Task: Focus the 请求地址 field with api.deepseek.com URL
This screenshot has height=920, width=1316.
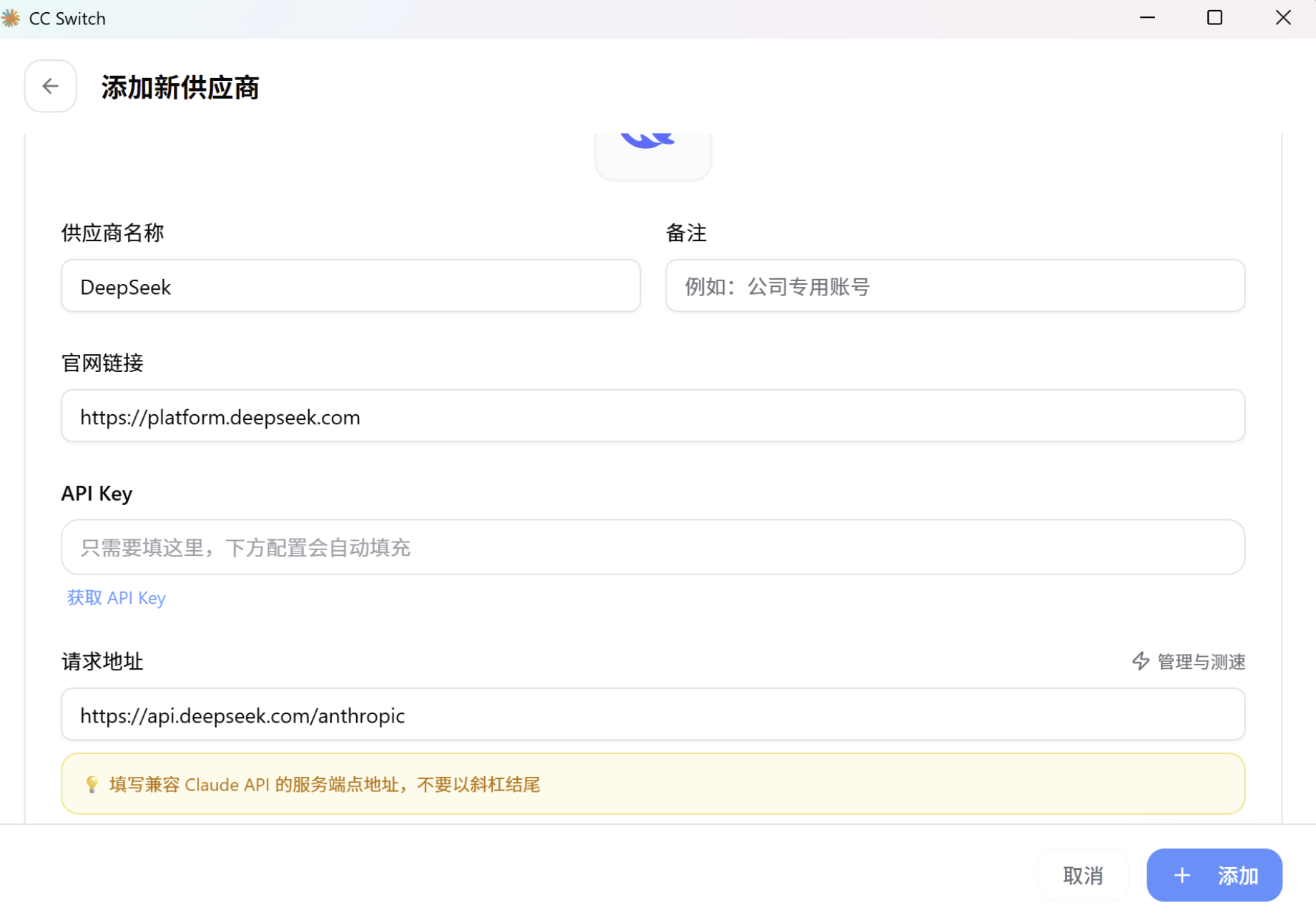Action: pyautogui.click(x=653, y=715)
